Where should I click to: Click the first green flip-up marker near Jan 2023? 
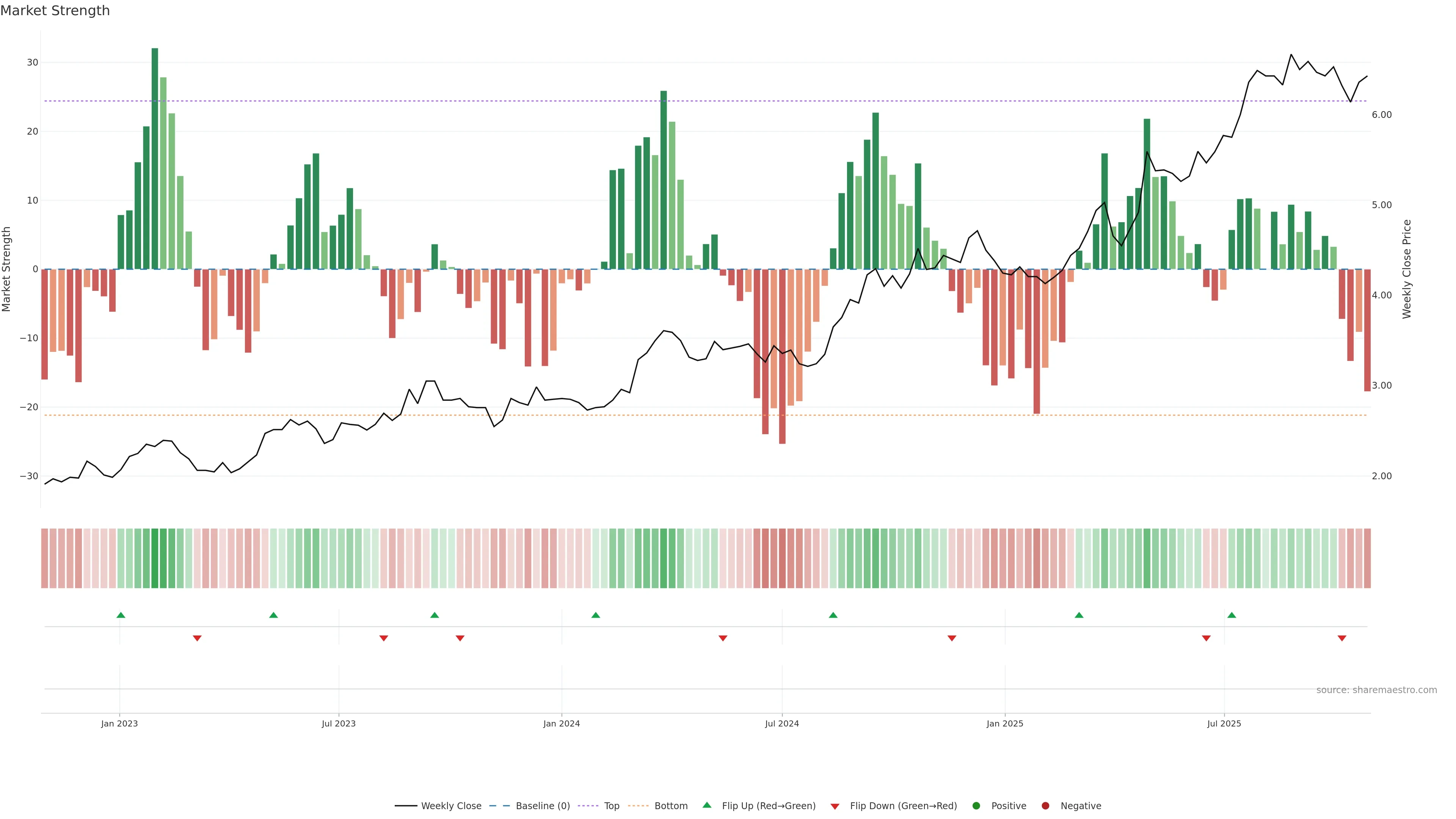[121, 615]
